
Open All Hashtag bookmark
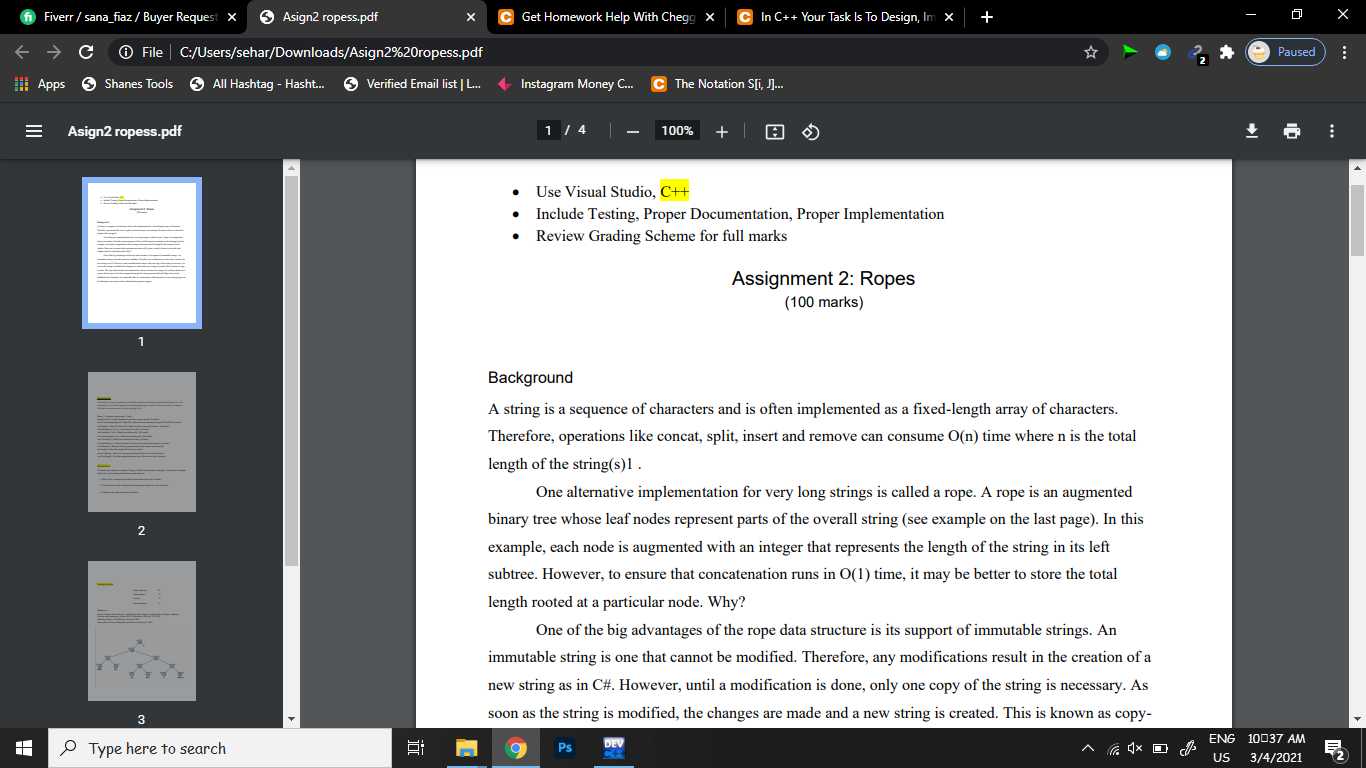(x=257, y=84)
